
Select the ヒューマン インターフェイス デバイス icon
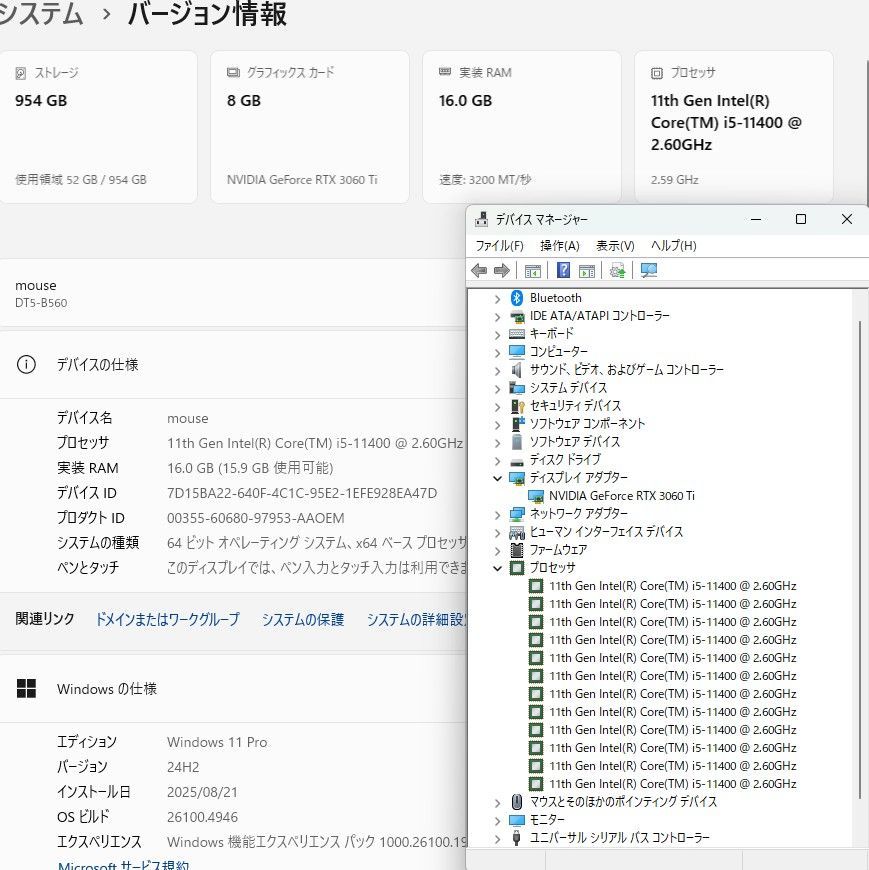click(517, 532)
